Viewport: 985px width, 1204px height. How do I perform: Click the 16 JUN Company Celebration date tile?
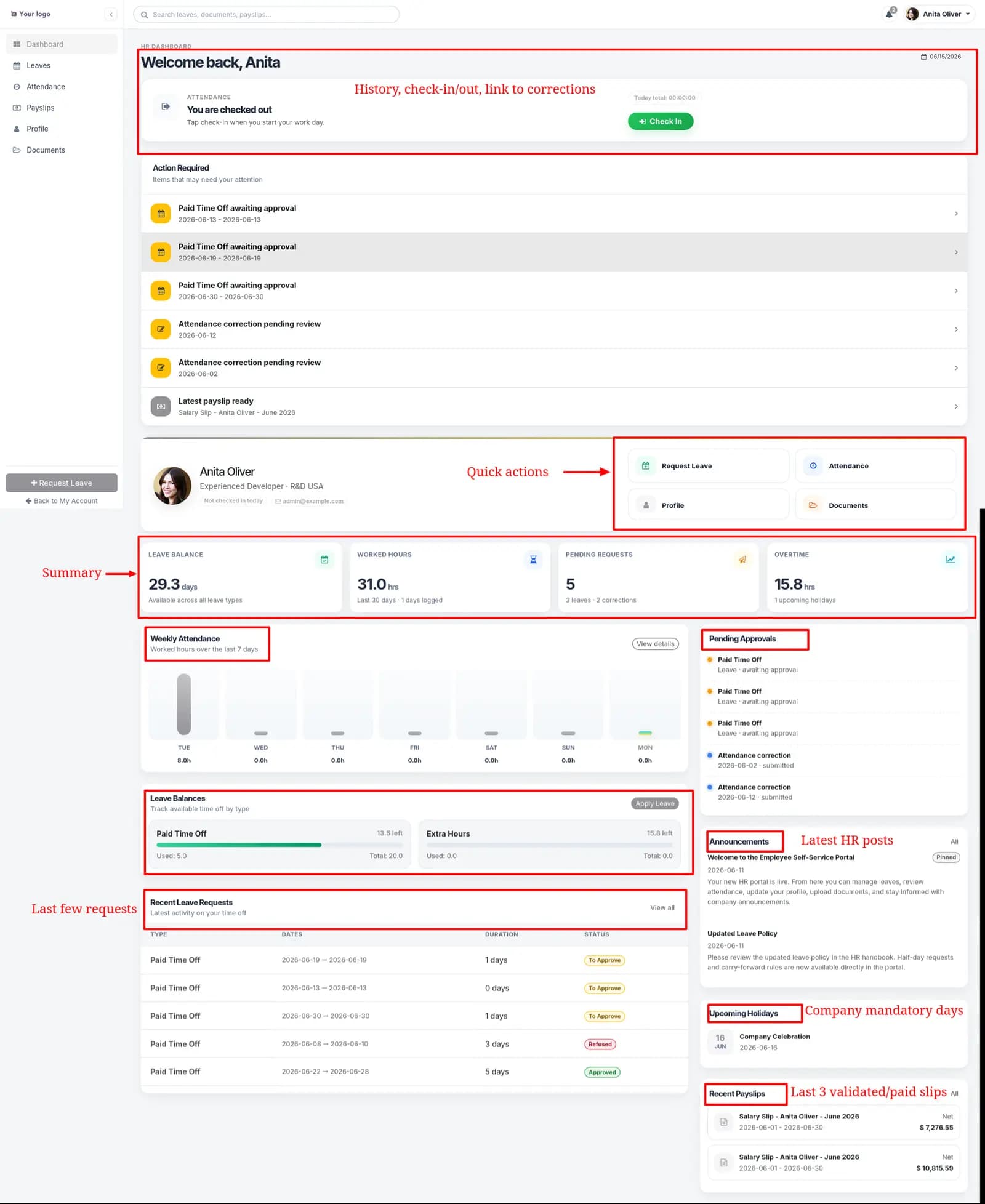(720, 1041)
